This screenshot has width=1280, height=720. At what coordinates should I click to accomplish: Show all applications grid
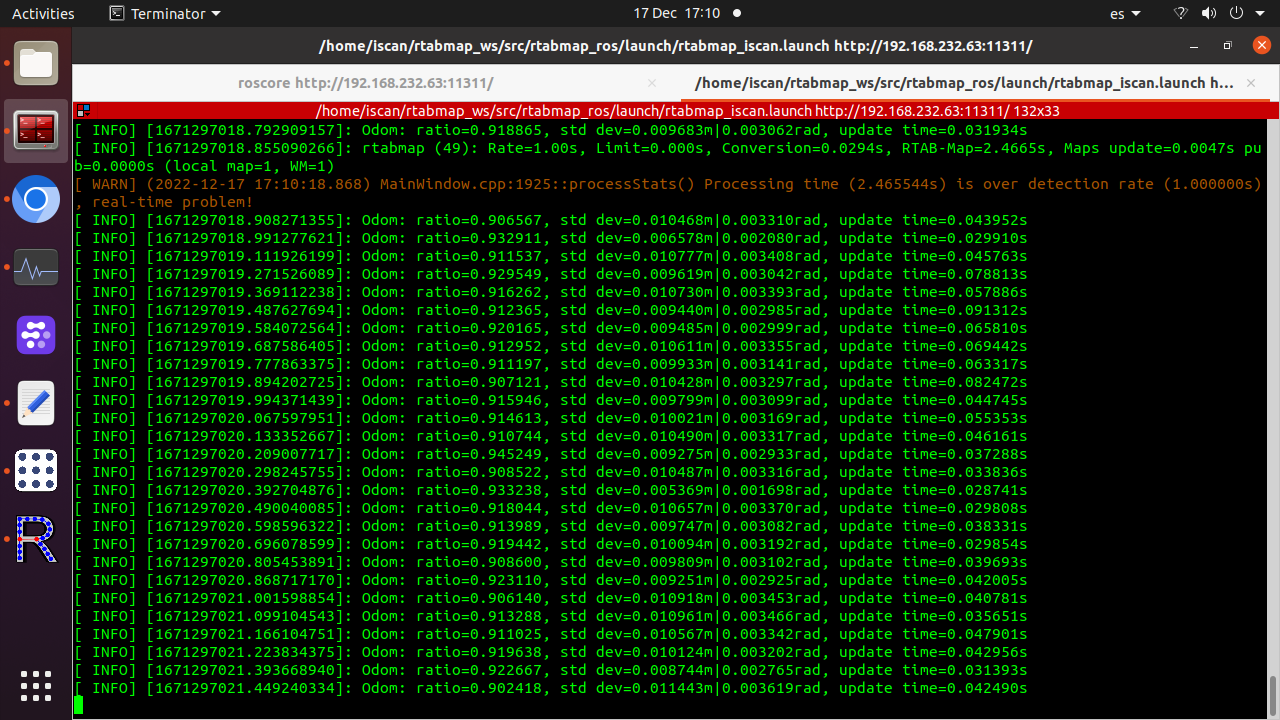coord(36,686)
